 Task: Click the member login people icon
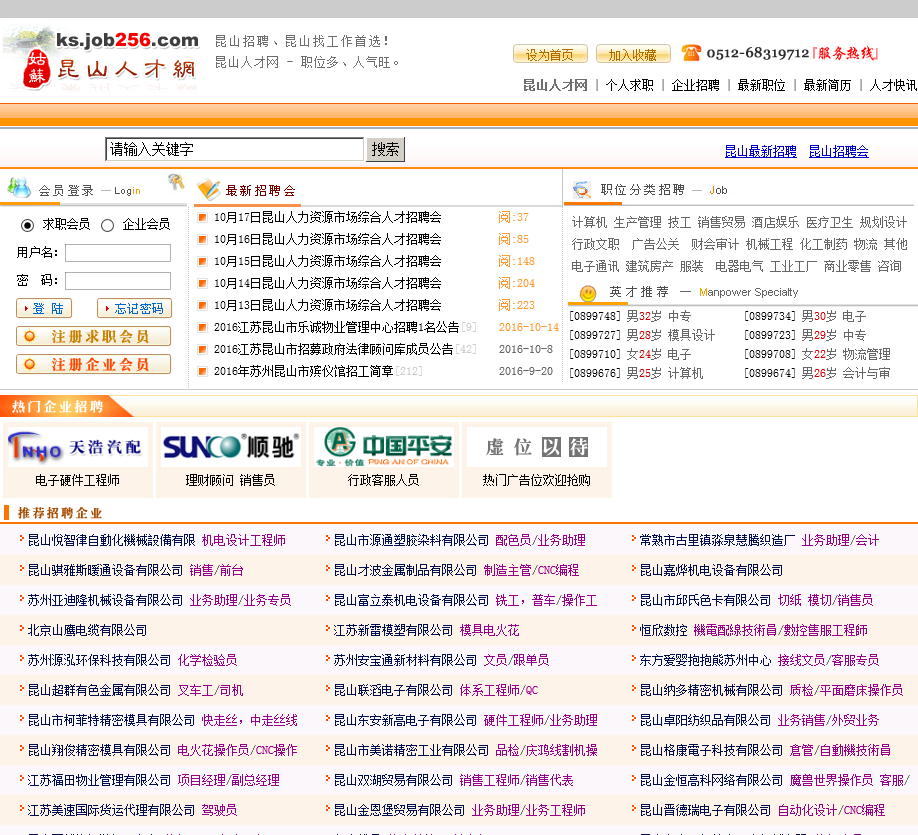click(19, 188)
